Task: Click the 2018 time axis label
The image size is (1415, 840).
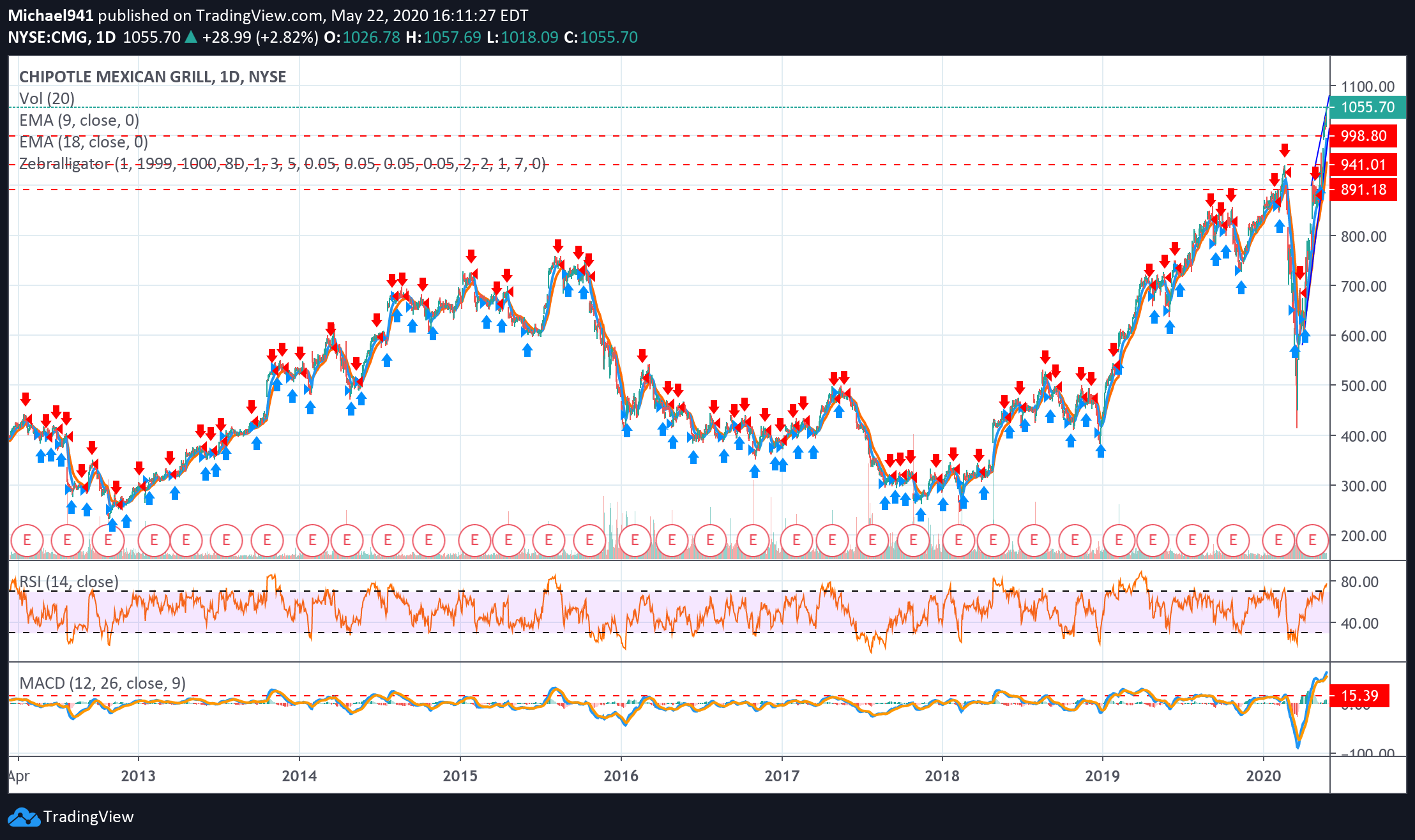Action: click(942, 776)
